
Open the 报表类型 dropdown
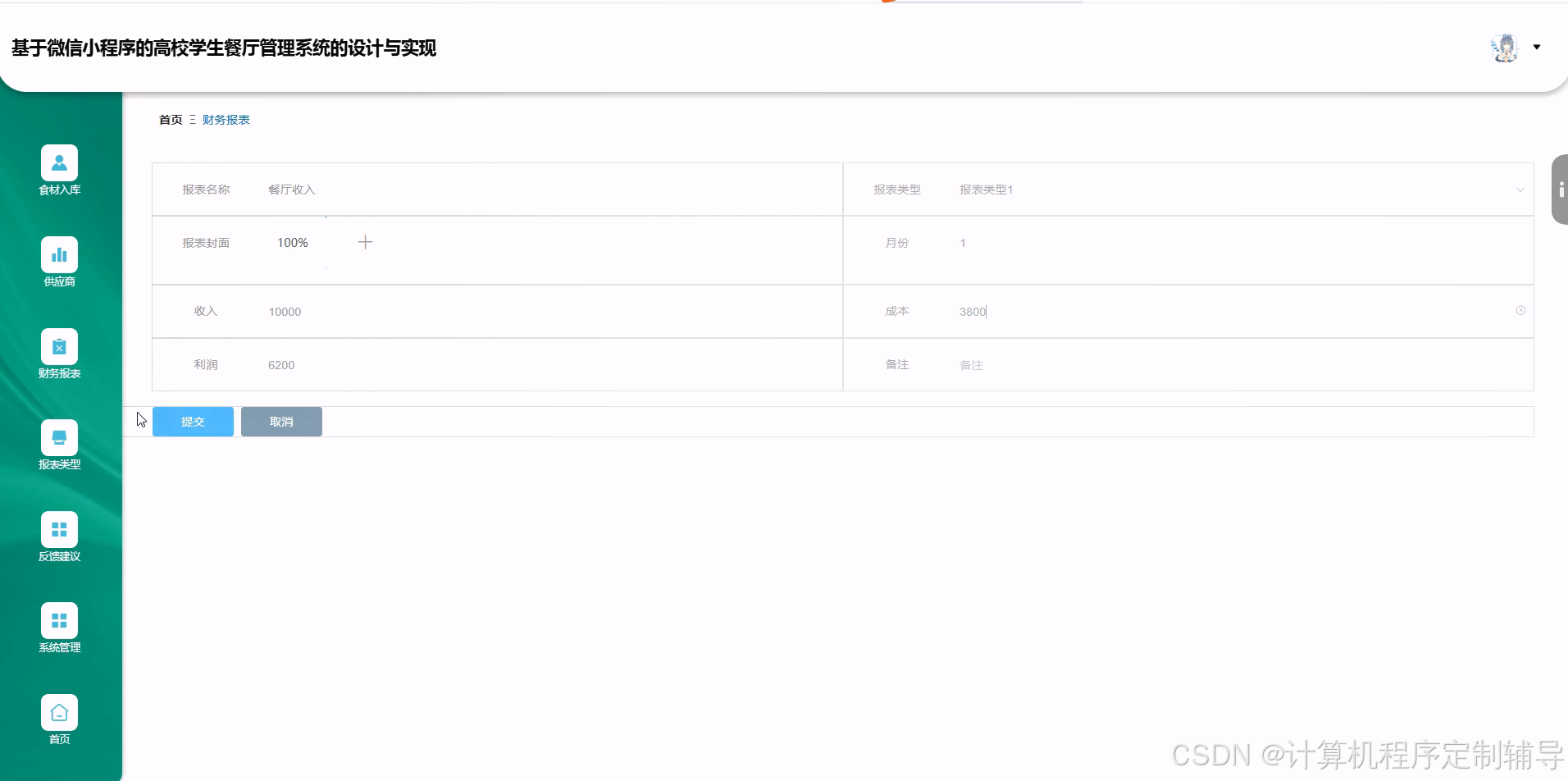click(1521, 189)
